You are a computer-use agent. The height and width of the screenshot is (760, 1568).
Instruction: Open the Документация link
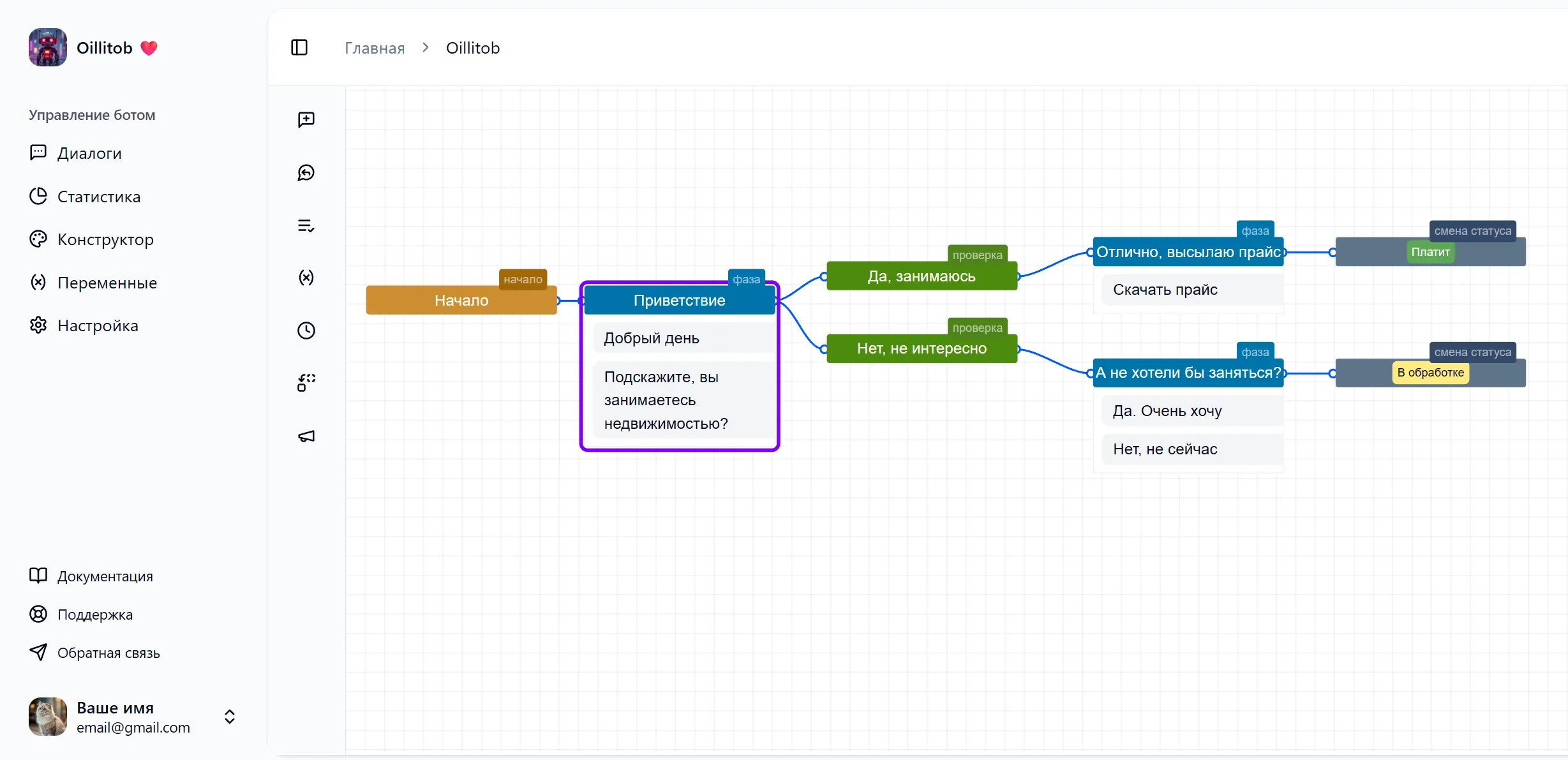105,576
